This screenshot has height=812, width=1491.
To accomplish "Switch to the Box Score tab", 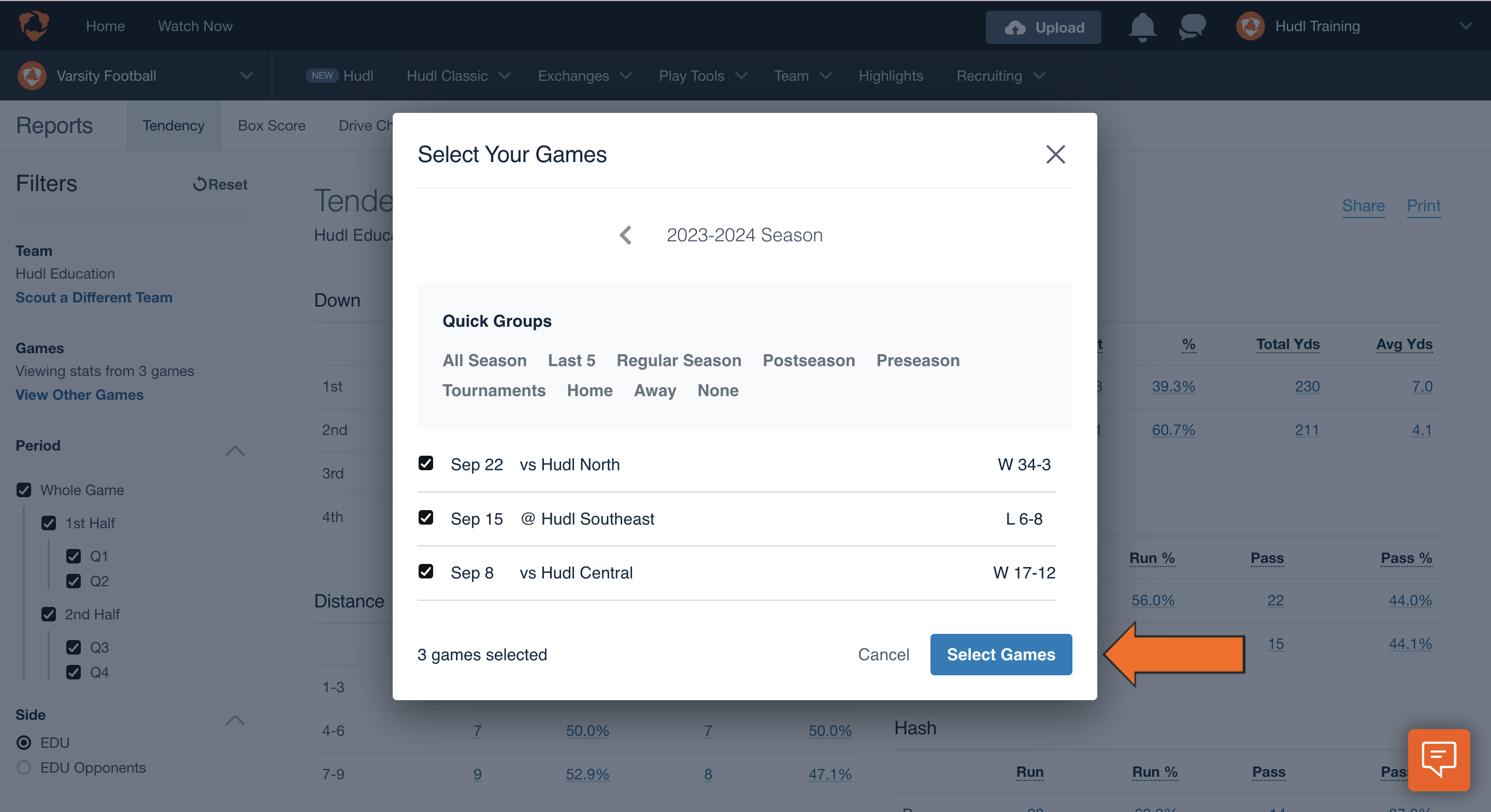I will coord(271,126).
